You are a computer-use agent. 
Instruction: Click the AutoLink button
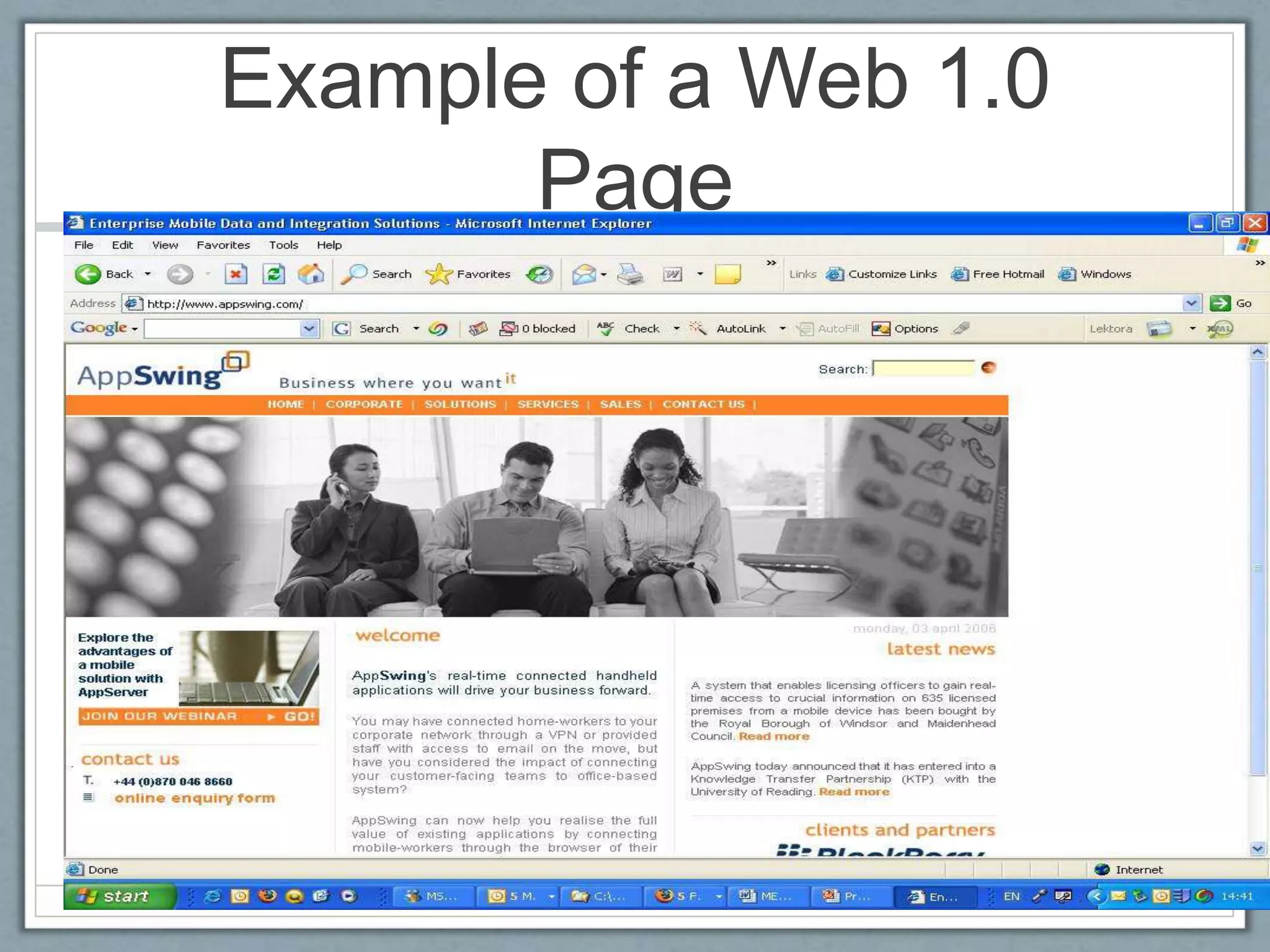click(x=728, y=328)
